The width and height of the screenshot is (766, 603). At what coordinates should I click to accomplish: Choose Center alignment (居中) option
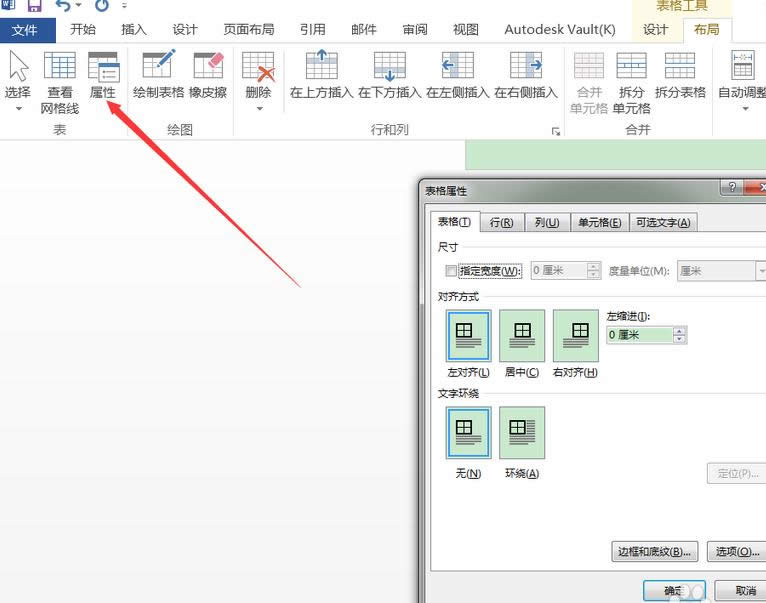522,335
